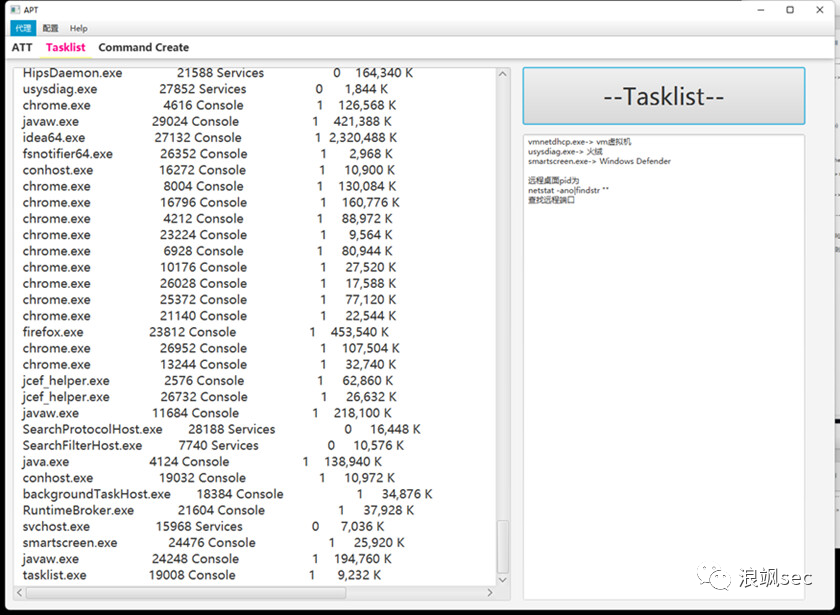Click the vertical scrollbar thumb of process list
Screen dimensions: 840x615
[x=502, y=547]
